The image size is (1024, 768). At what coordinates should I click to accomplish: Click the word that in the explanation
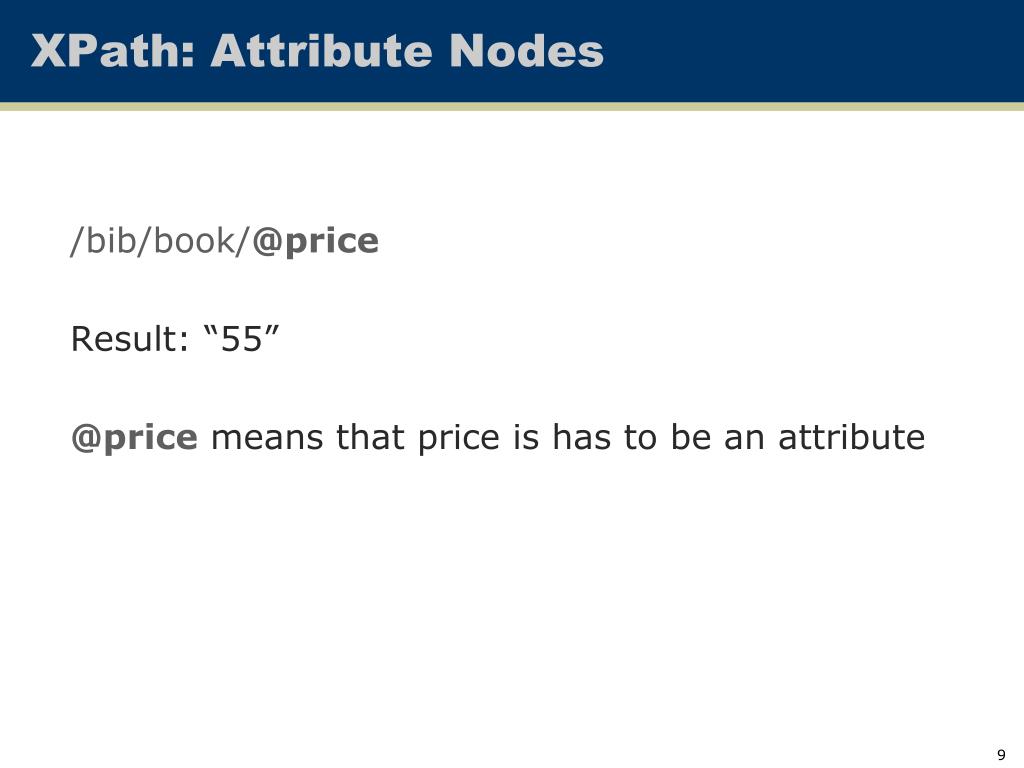[x=370, y=438]
